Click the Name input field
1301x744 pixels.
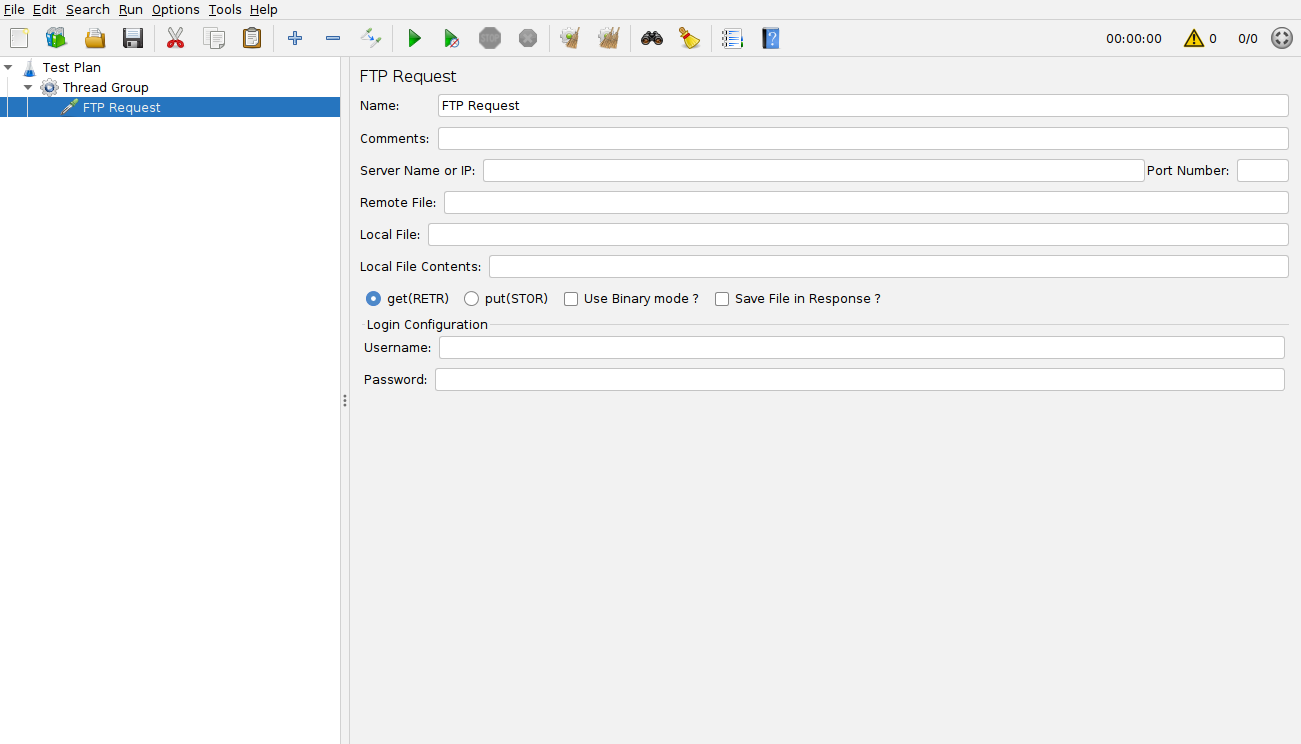click(x=863, y=105)
